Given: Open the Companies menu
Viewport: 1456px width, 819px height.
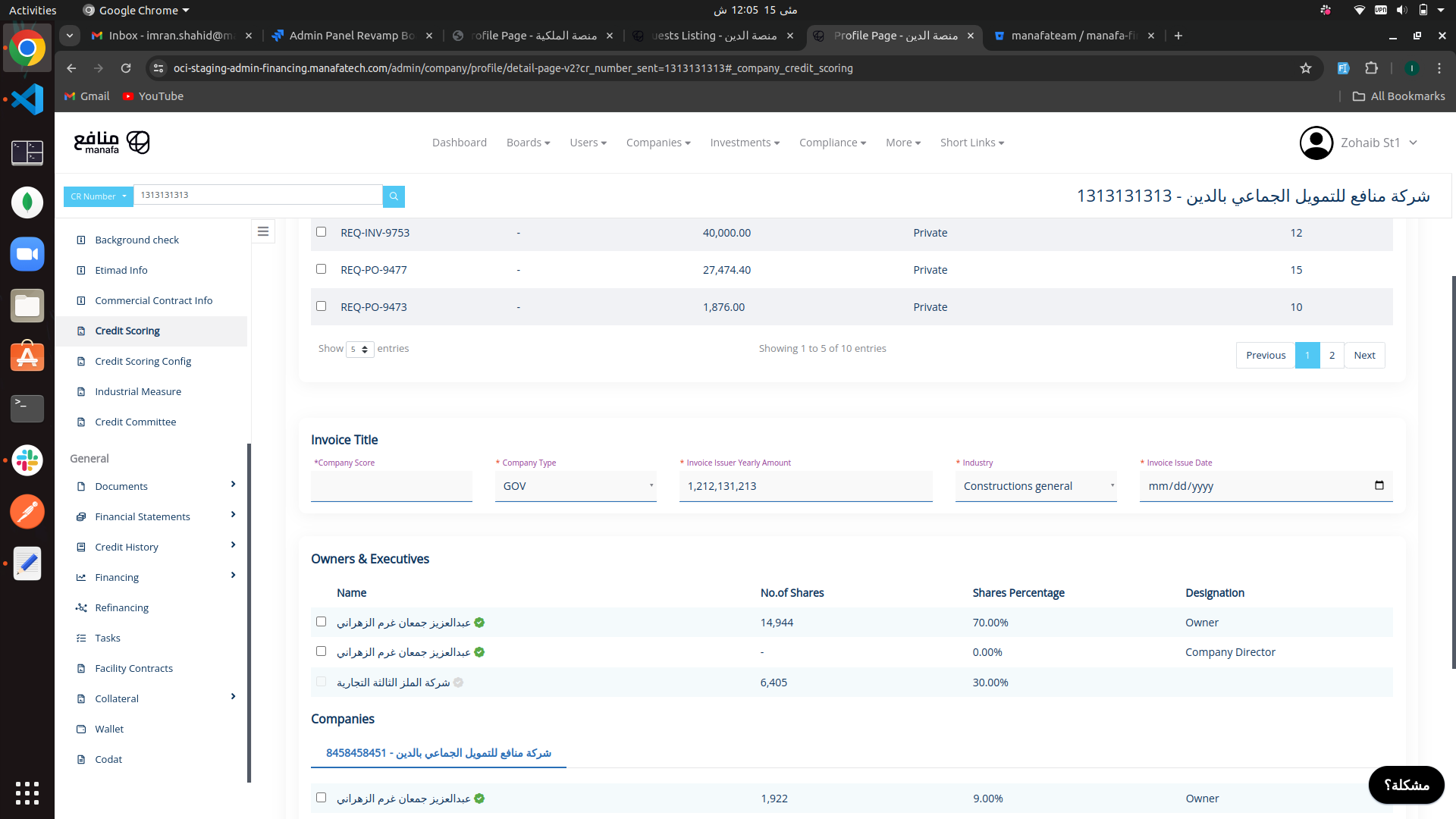Looking at the screenshot, I should pos(658,143).
